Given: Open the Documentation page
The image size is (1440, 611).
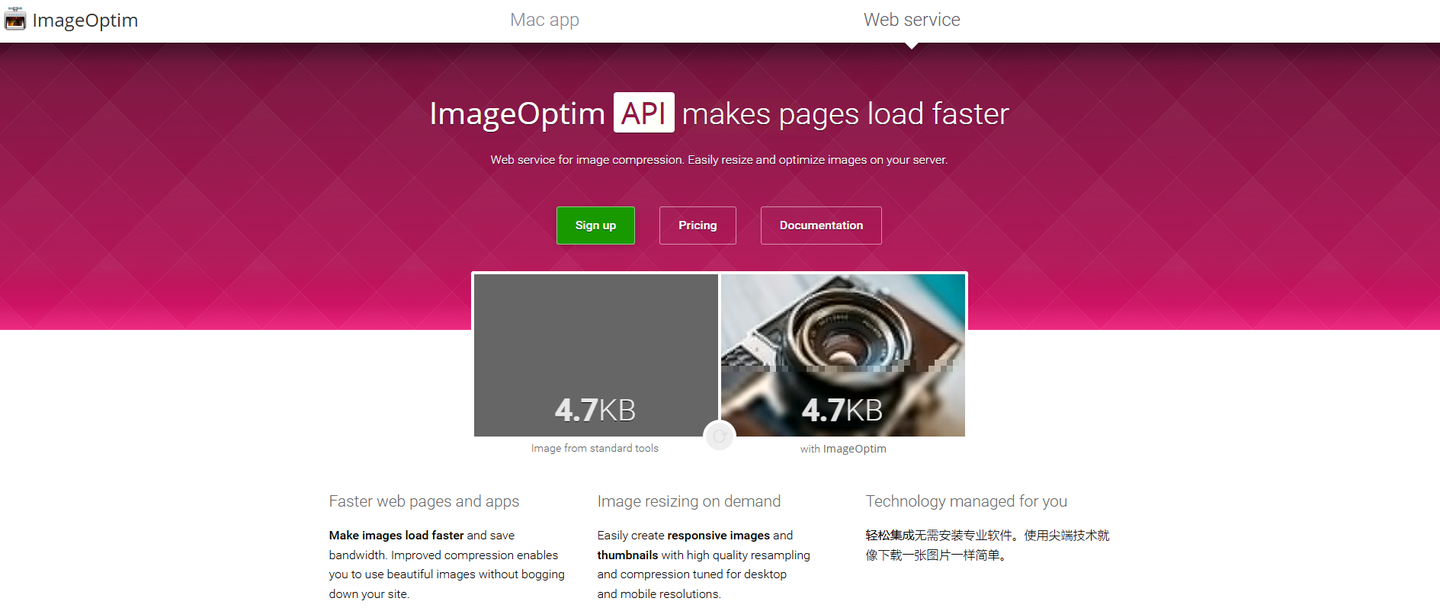Looking at the screenshot, I should click(x=821, y=225).
